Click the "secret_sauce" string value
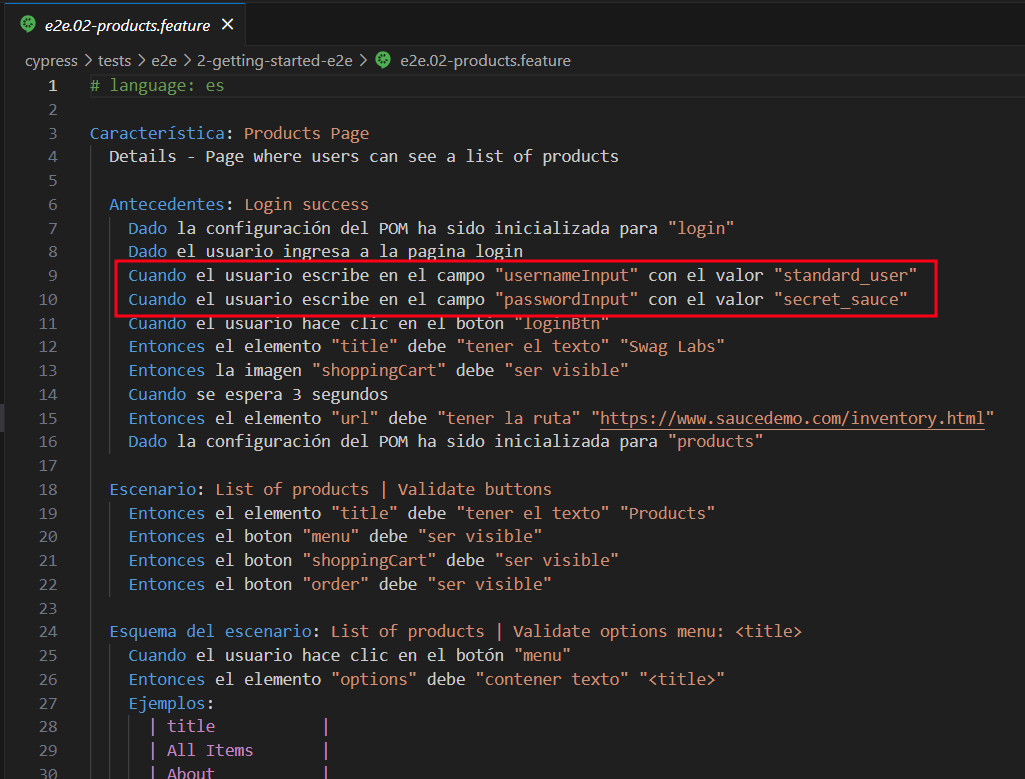Viewport: 1025px width, 779px height. (x=841, y=299)
